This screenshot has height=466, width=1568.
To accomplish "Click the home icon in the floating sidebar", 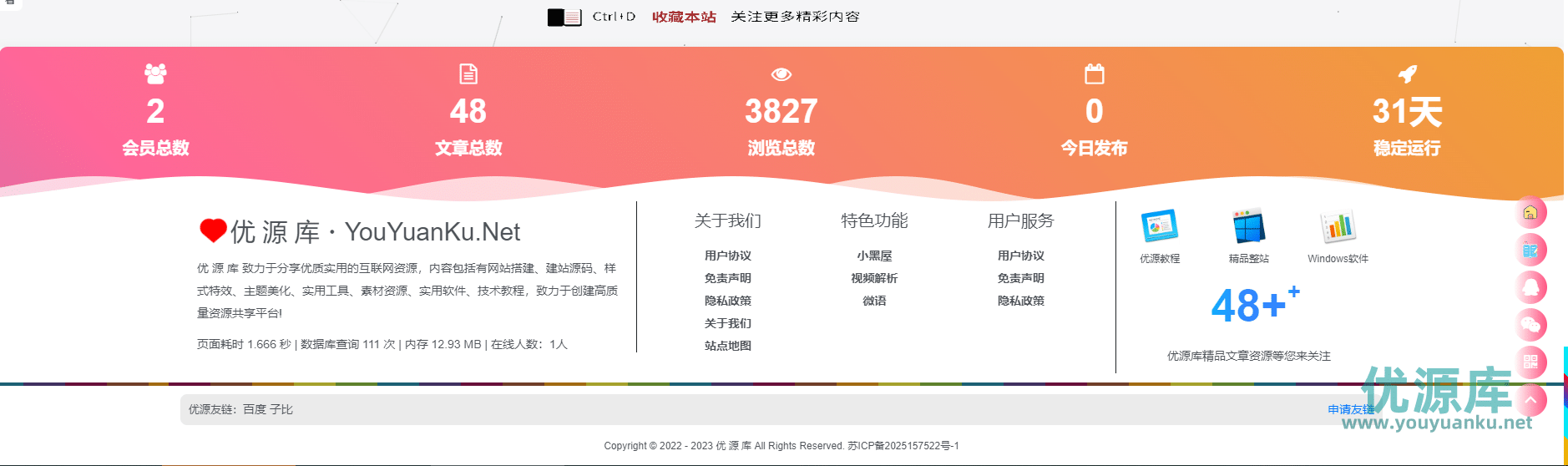I will click(x=1530, y=212).
